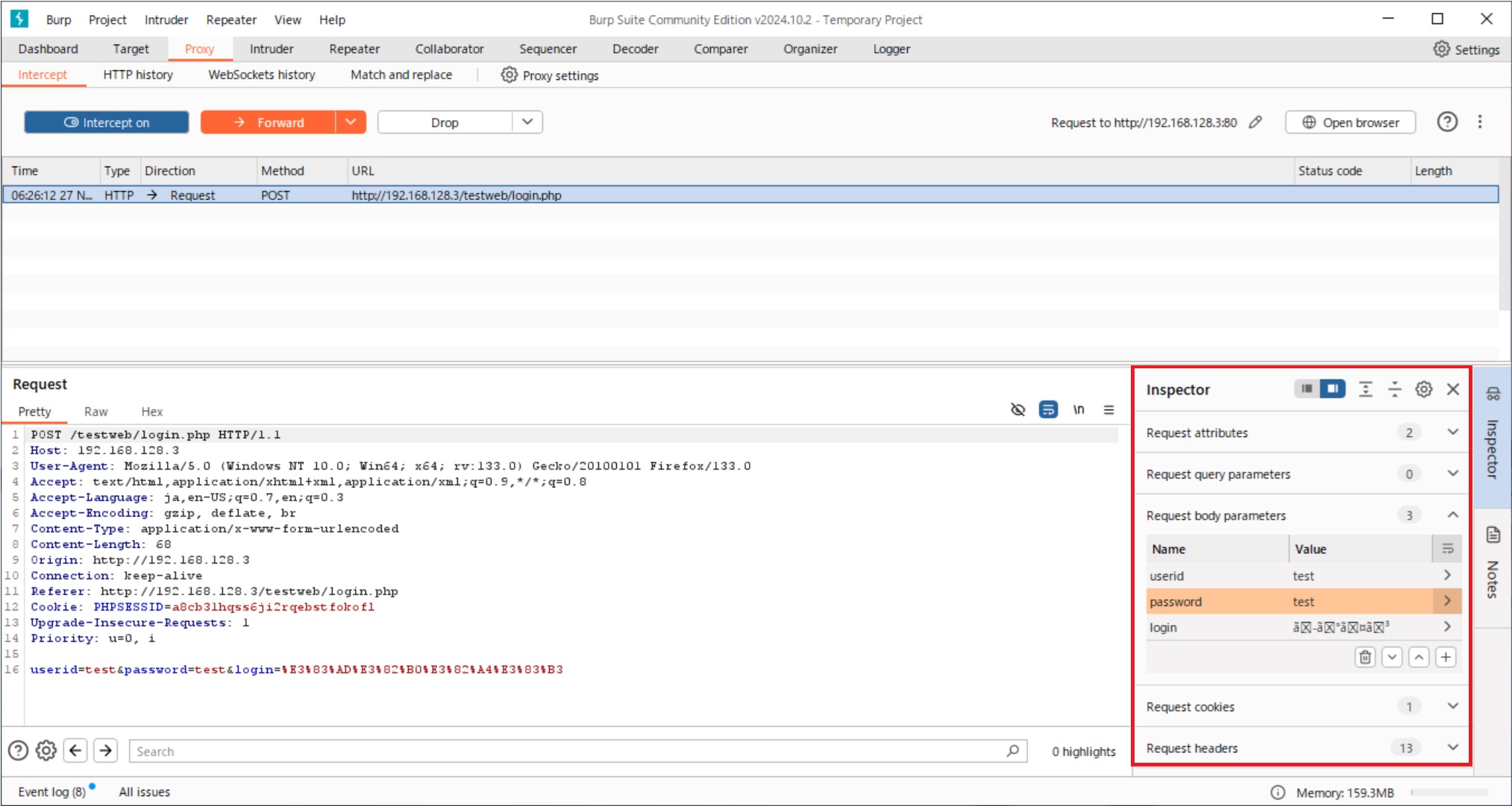Screen dimensions: 1512x806
Task: Delete the selected body parameter with the trash icon
Action: [1365, 657]
